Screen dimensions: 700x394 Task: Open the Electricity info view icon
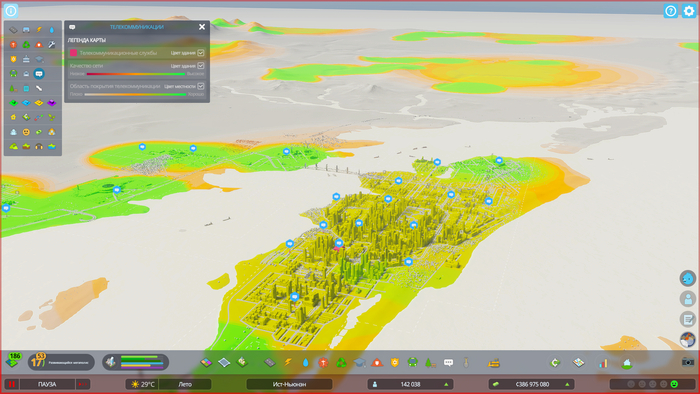pyautogui.click(x=39, y=30)
